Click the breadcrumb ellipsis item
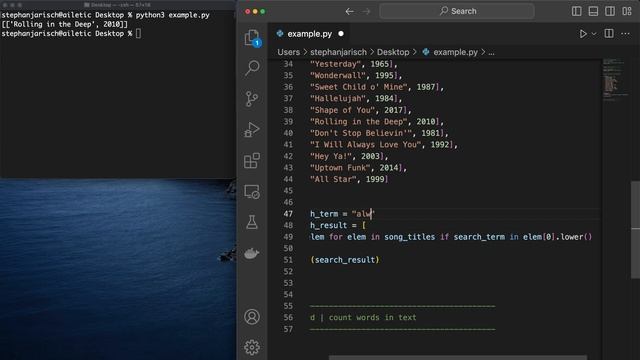The width and height of the screenshot is (640, 360). tap(491, 52)
